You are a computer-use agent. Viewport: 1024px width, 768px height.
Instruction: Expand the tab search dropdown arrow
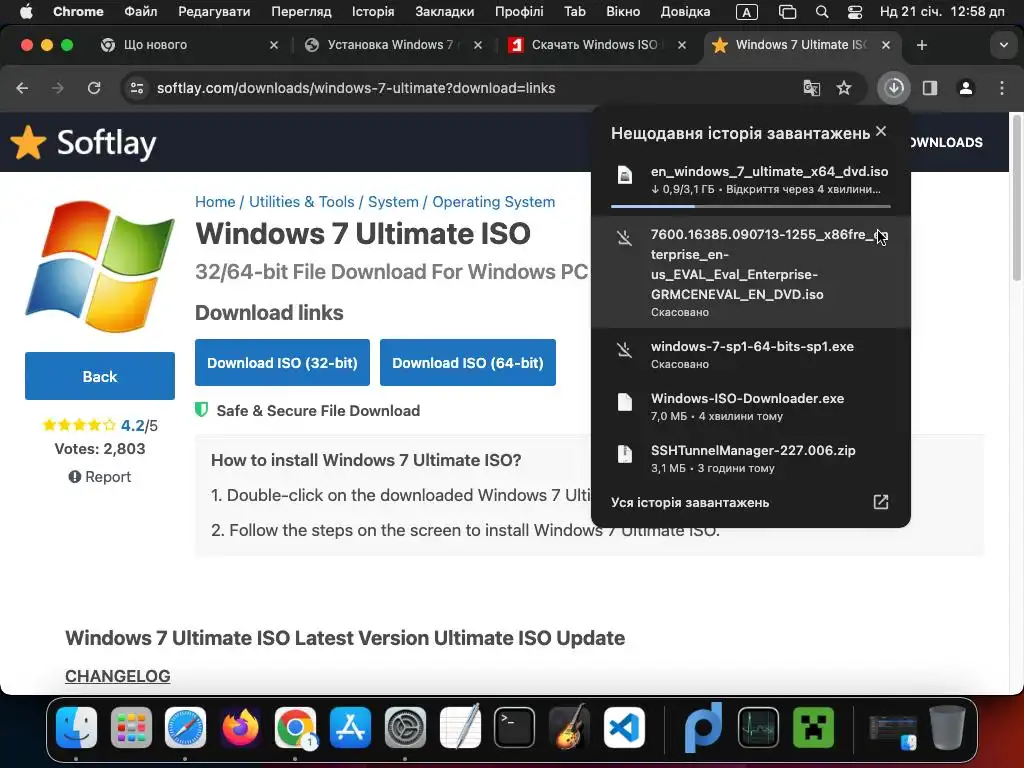(x=1004, y=45)
